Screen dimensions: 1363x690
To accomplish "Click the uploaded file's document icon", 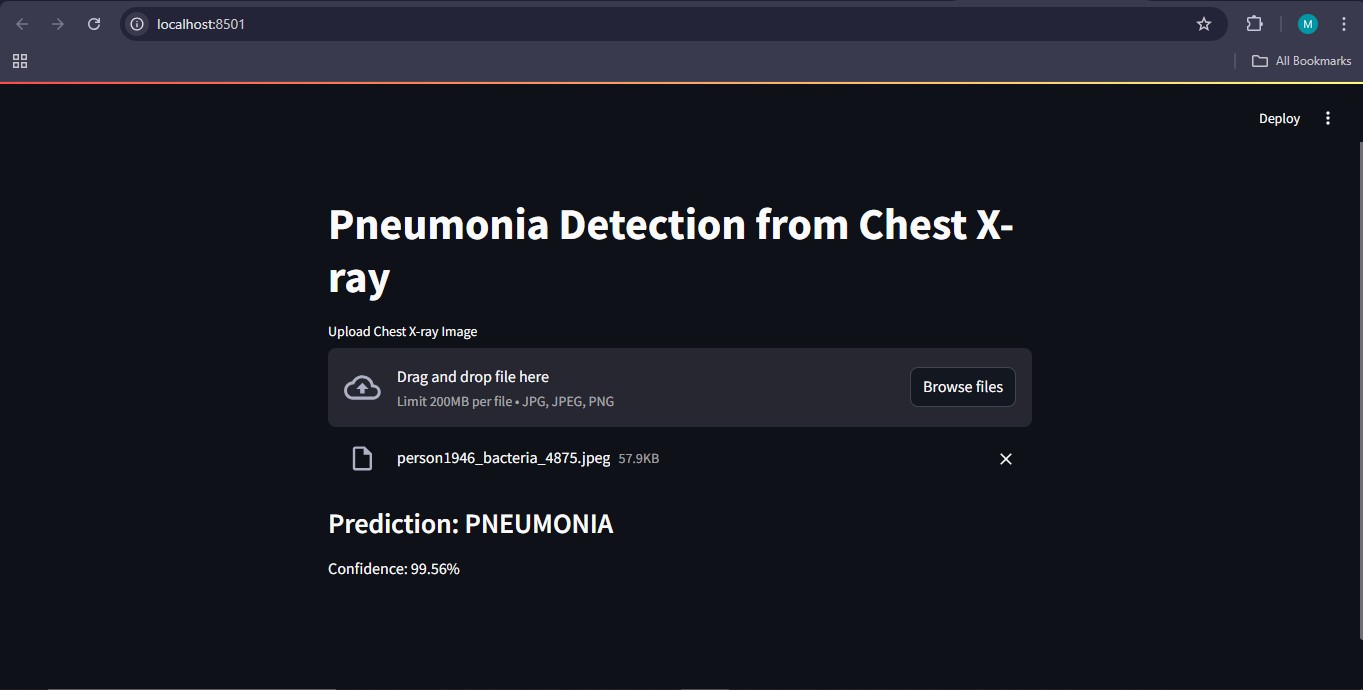I will pos(362,459).
